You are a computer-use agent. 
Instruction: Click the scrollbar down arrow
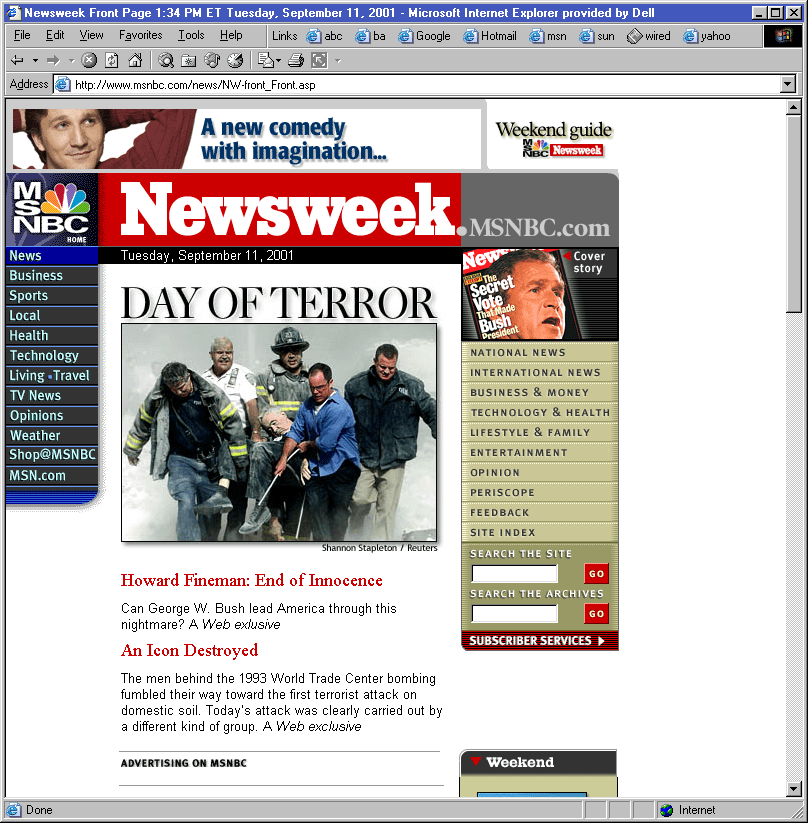(793, 789)
